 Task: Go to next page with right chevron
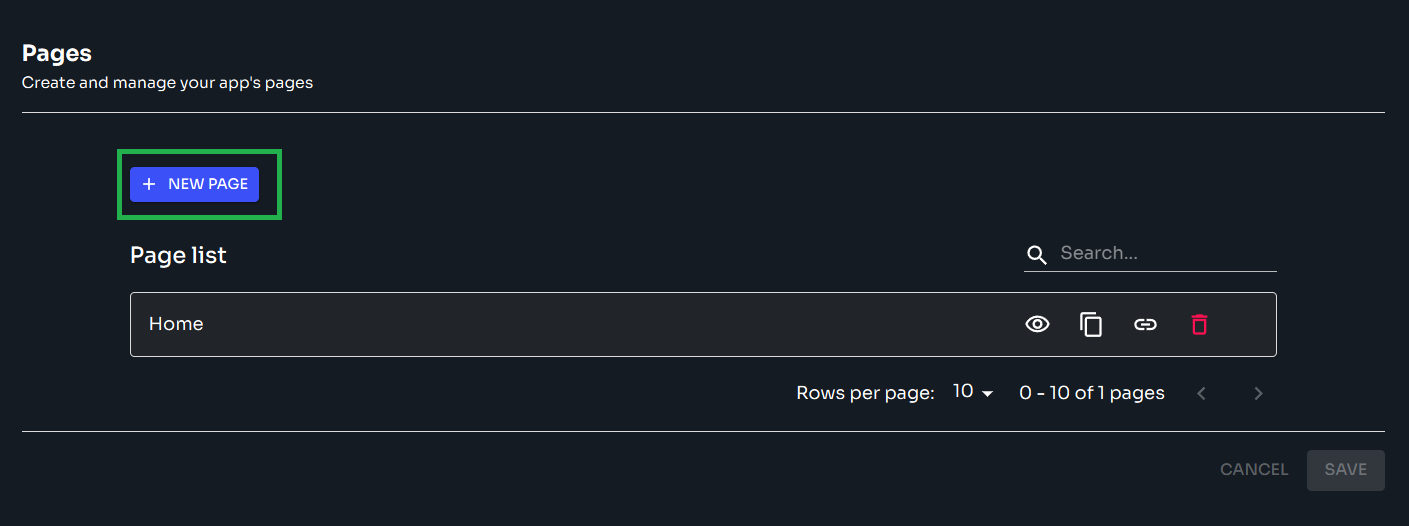pos(1258,393)
